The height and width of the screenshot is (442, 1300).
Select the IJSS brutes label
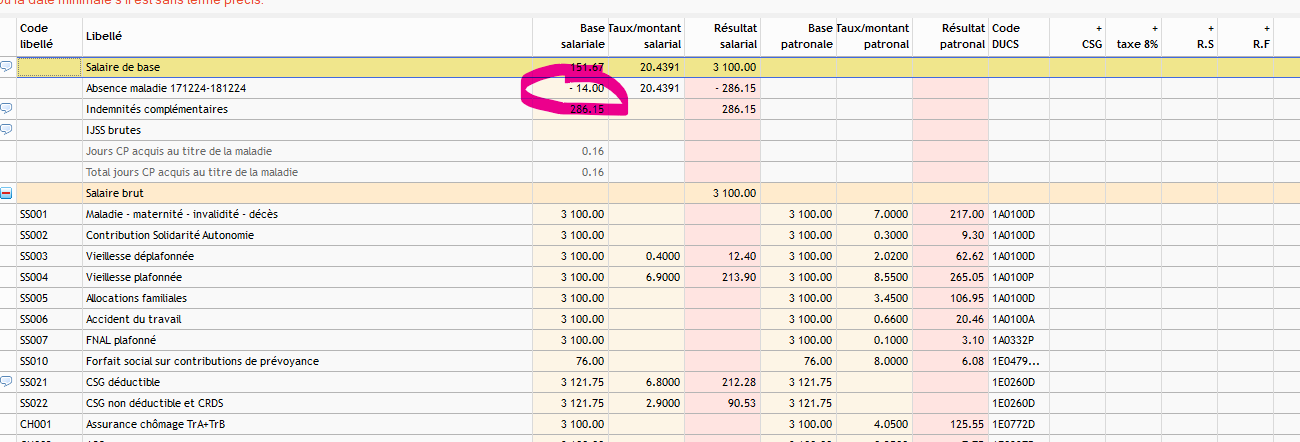tap(113, 130)
